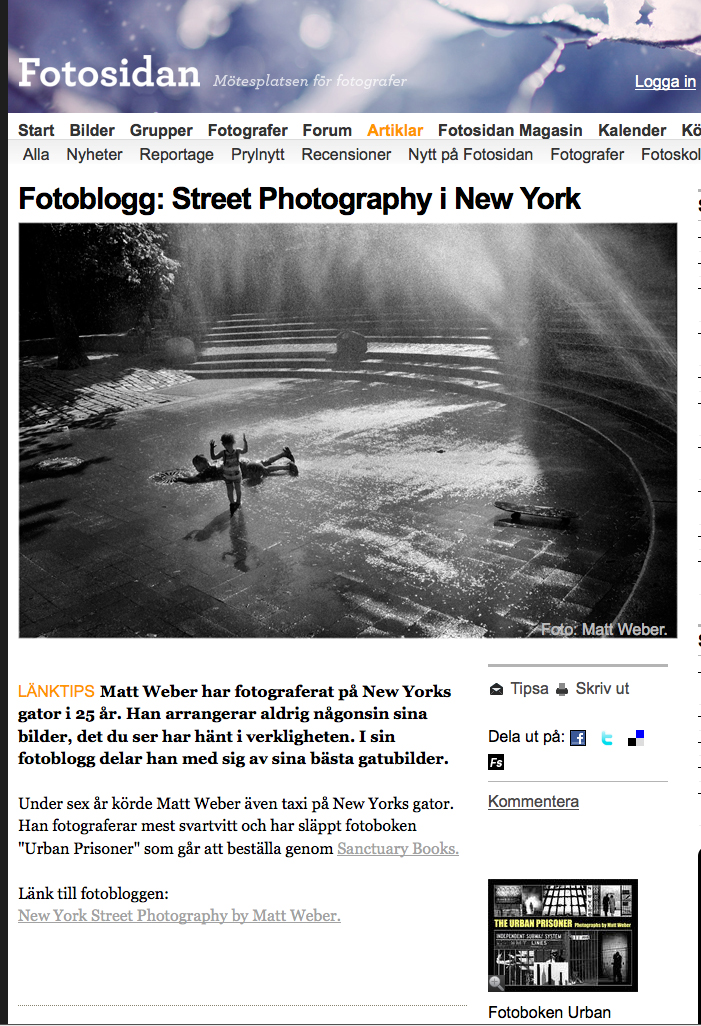Share article on Facebook icon
The height and width of the screenshot is (1026, 701).
pyautogui.click(x=578, y=738)
